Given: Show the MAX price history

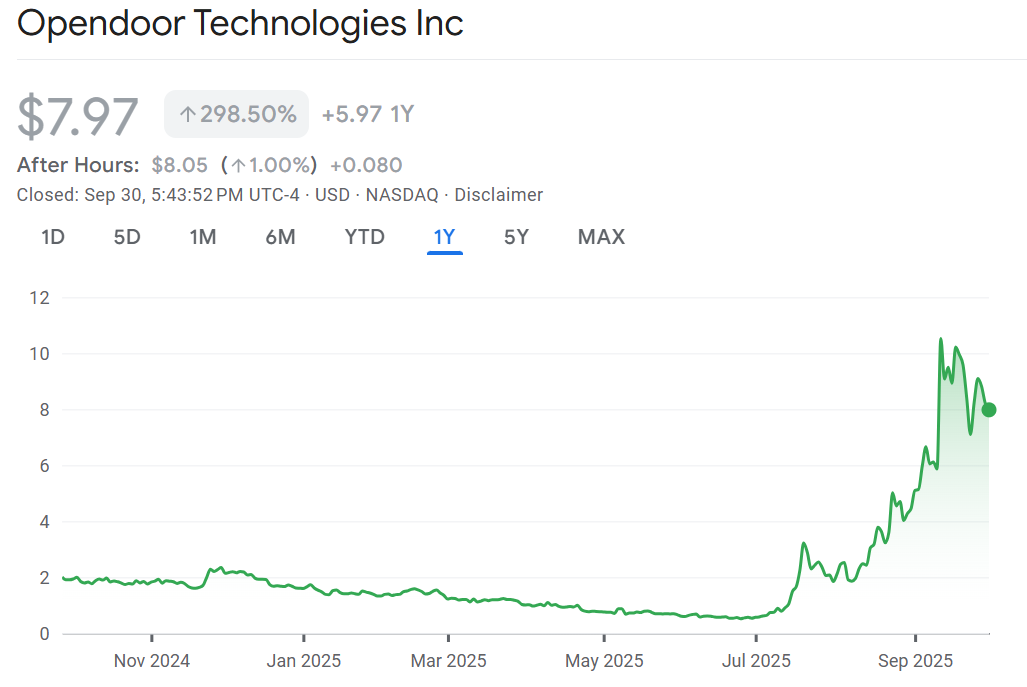Looking at the screenshot, I should click(x=601, y=237).
